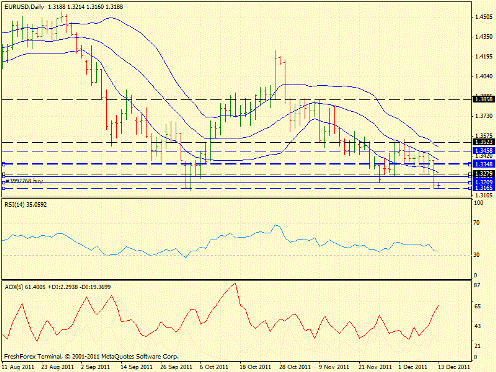This screenshot has height=372, width=496.
Task: Click the 11 Aug 2011 date label
Action: coord(18,367)
